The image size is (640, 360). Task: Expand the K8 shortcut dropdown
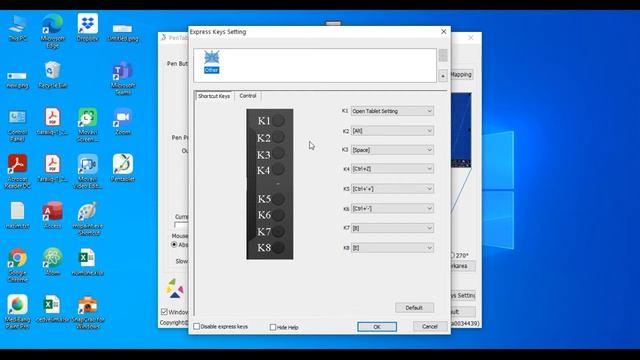click(x=392, y=247)
